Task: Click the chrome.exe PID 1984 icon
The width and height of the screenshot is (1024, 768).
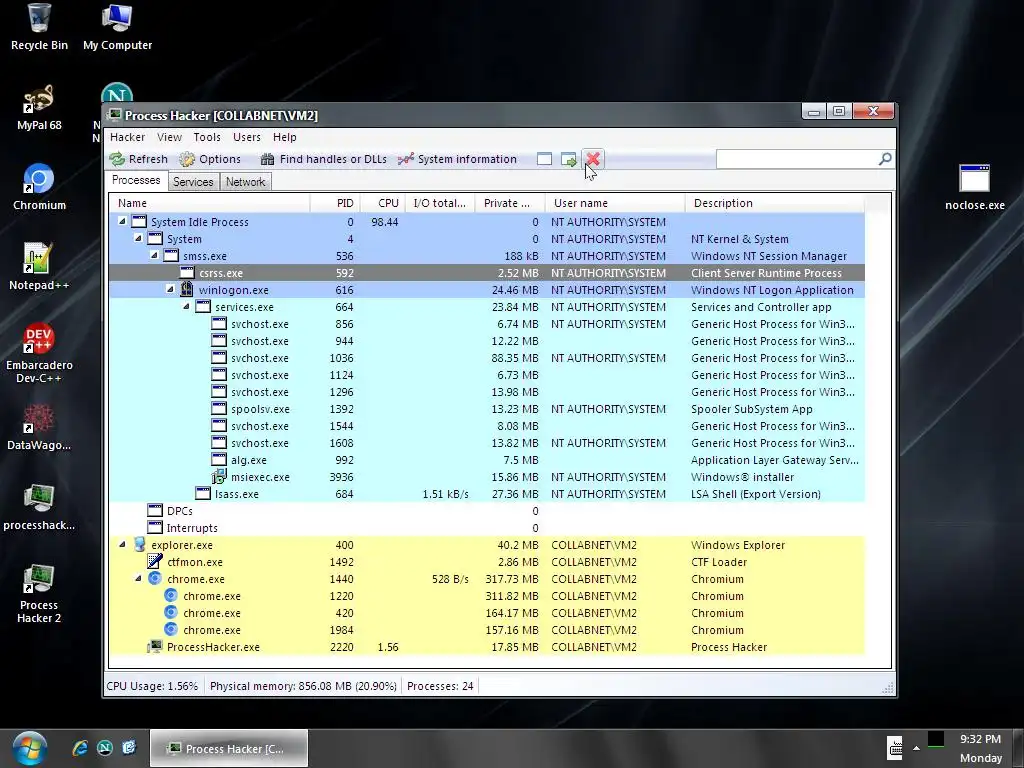Action: (170, 630)
